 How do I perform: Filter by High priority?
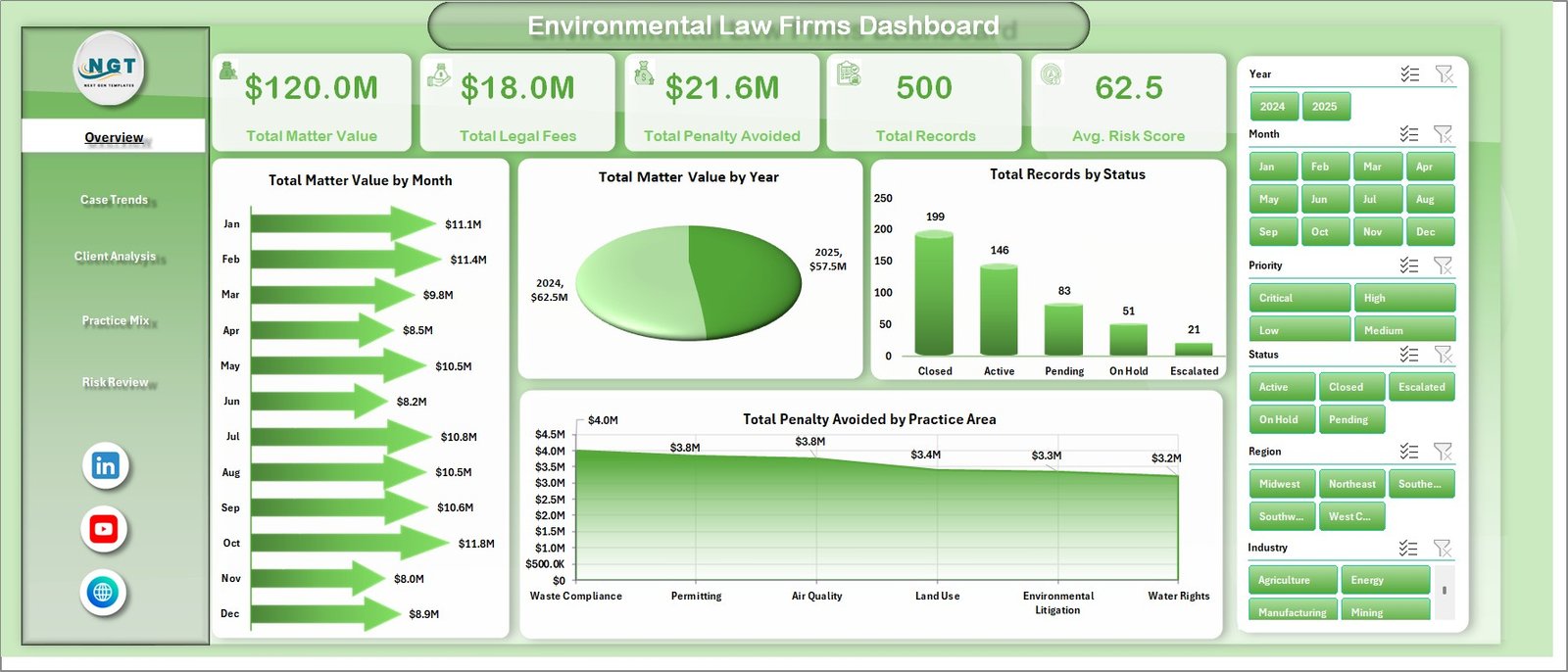(x=1404, y=298)
